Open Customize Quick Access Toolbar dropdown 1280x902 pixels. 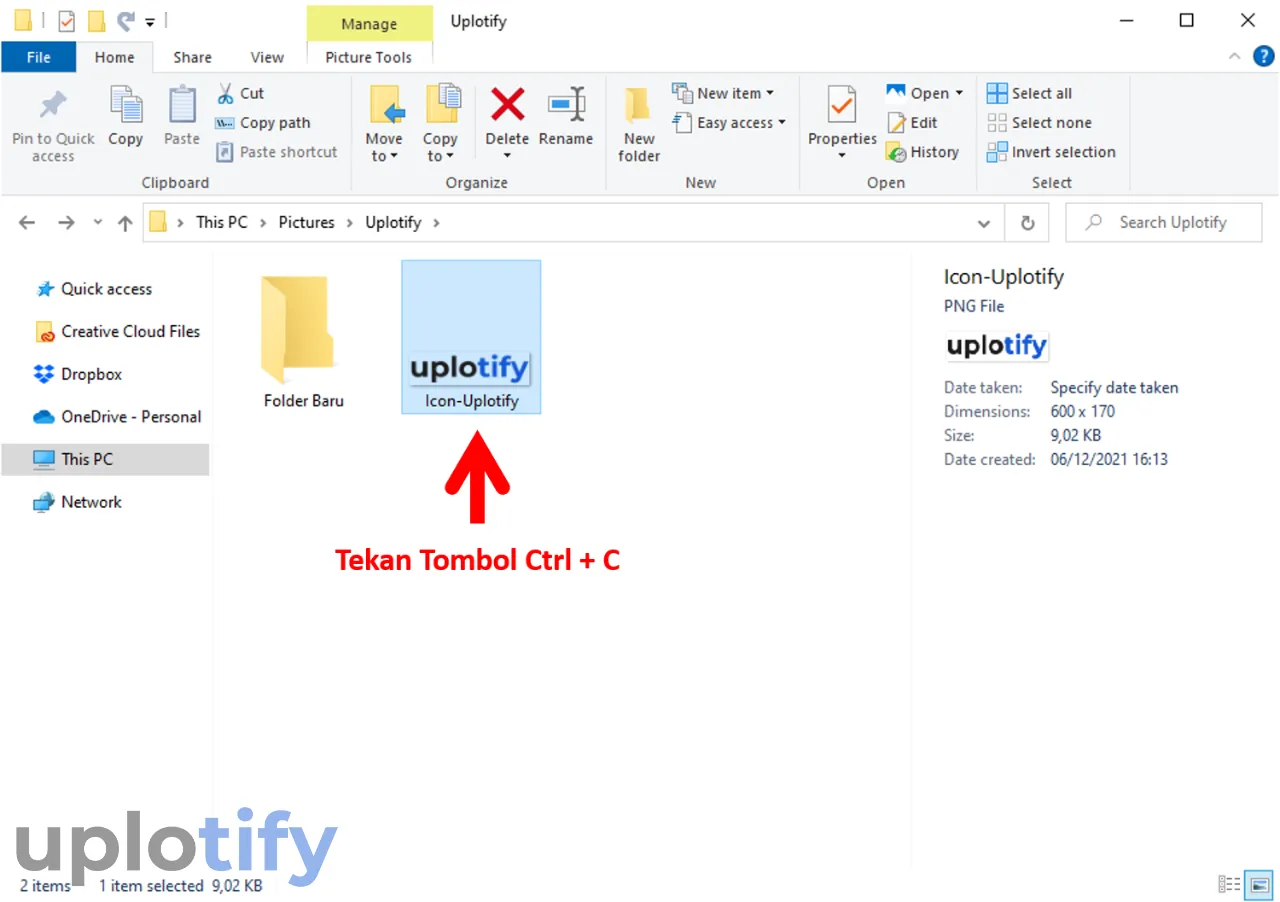point(150,20)
